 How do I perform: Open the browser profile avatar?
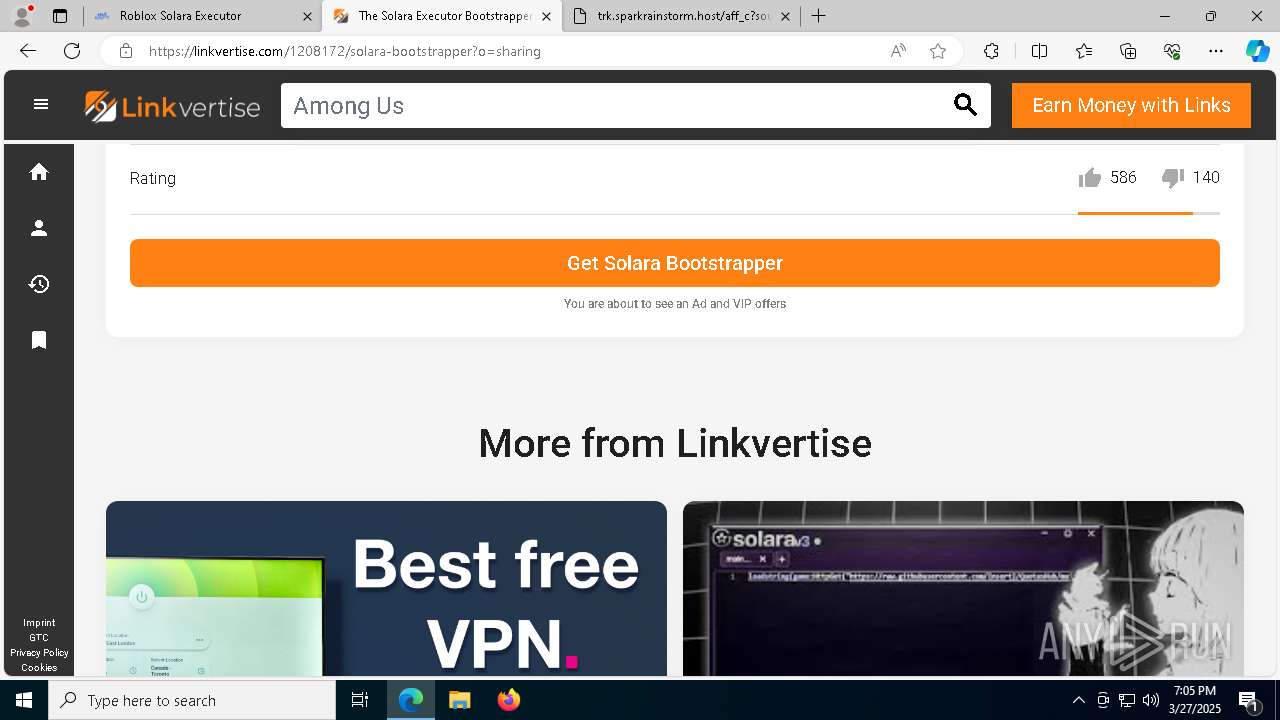tap(22, 16)
